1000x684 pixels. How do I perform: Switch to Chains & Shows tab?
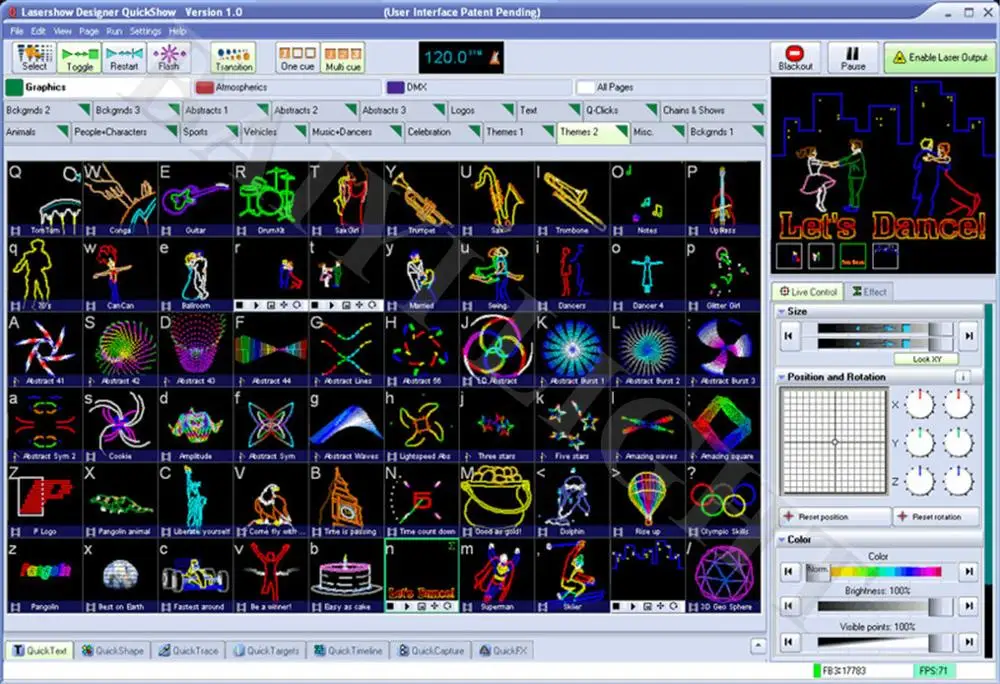point(712,110)
